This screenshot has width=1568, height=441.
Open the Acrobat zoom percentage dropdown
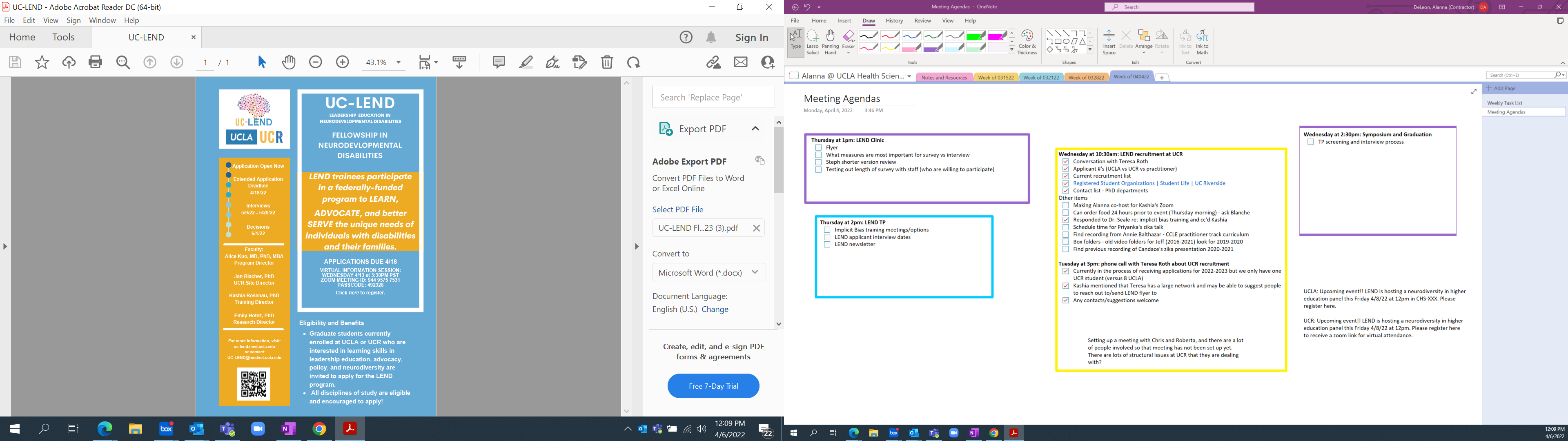point(398,62)
